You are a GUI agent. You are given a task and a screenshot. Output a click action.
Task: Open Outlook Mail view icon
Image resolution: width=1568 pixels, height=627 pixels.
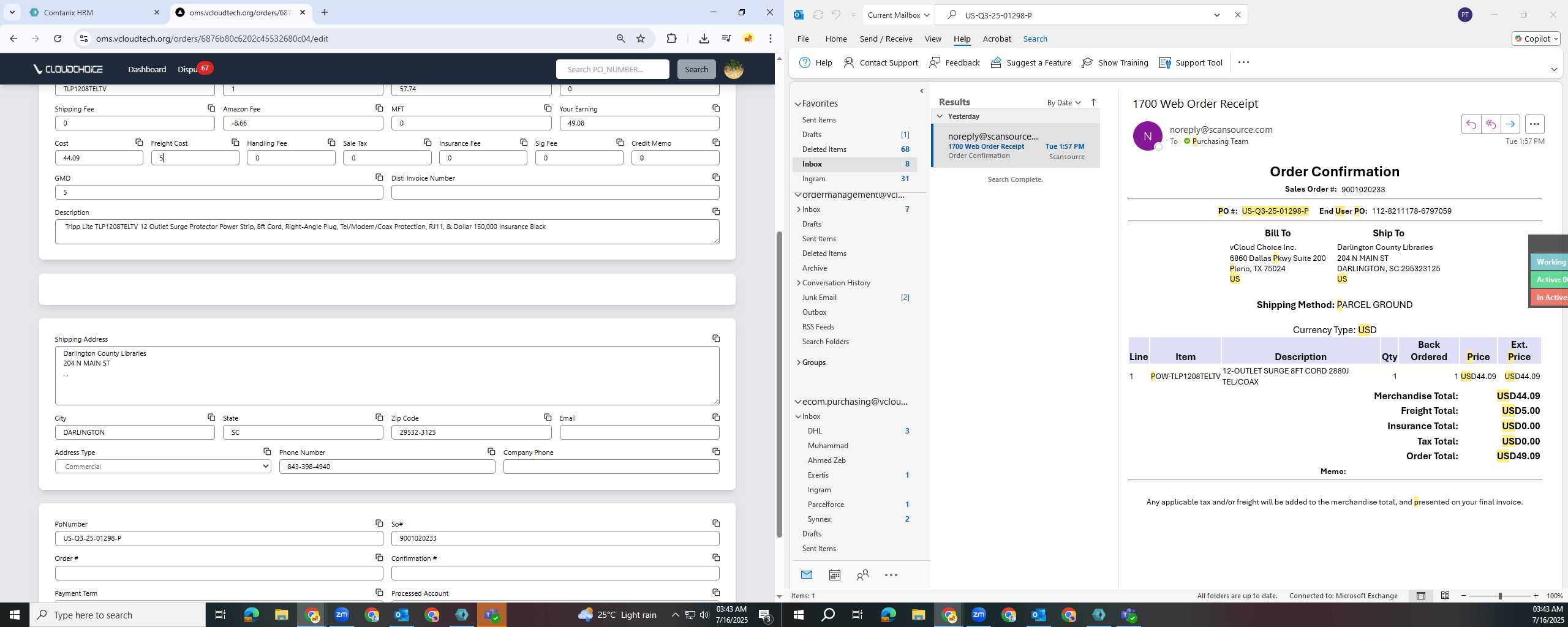tap(807, 575)
